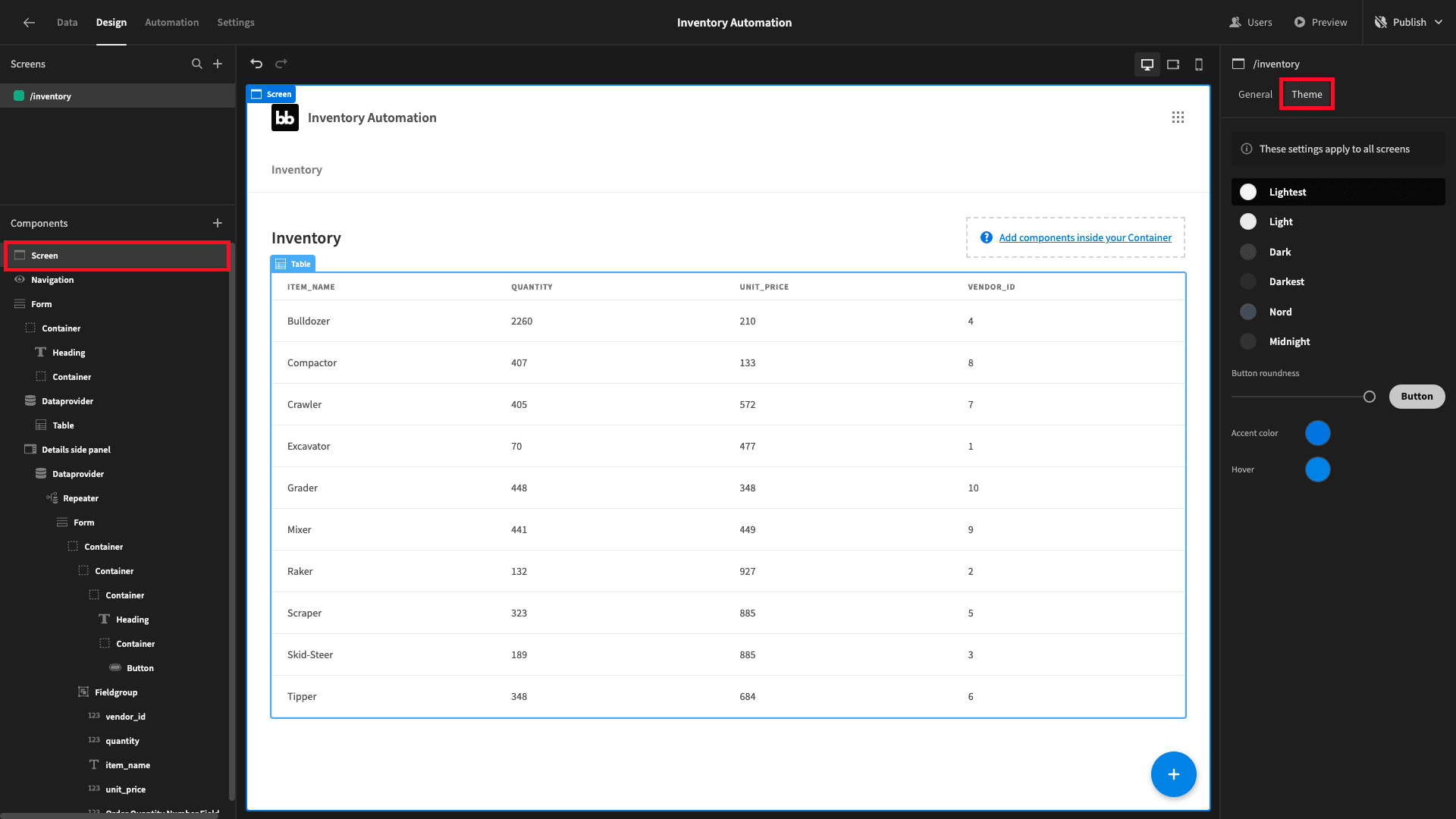Screen dimensions: 1456x819
Task: Switch to the Theme tab
Action: pyautogui.click(x=1307, y=94)
